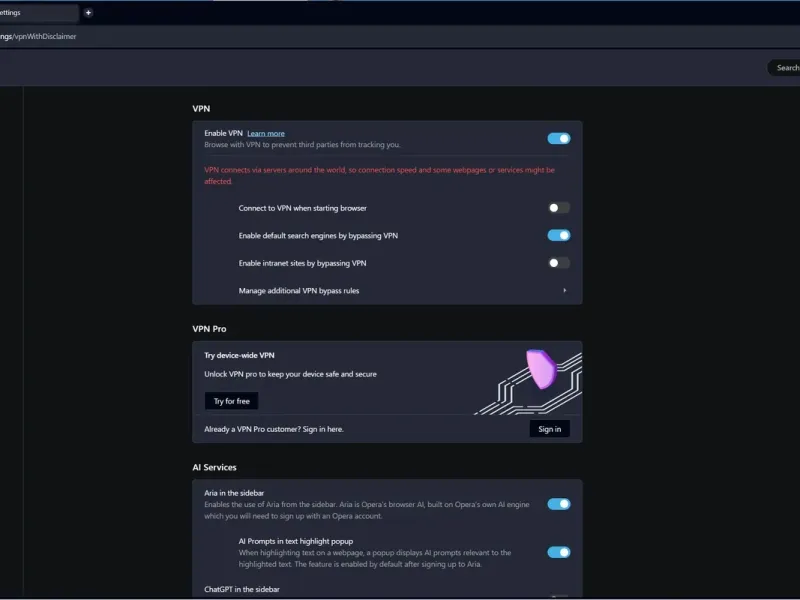Toggle Aria in the sidebar switch
This screenshot has height=600, width=800.
pos(559,504)
